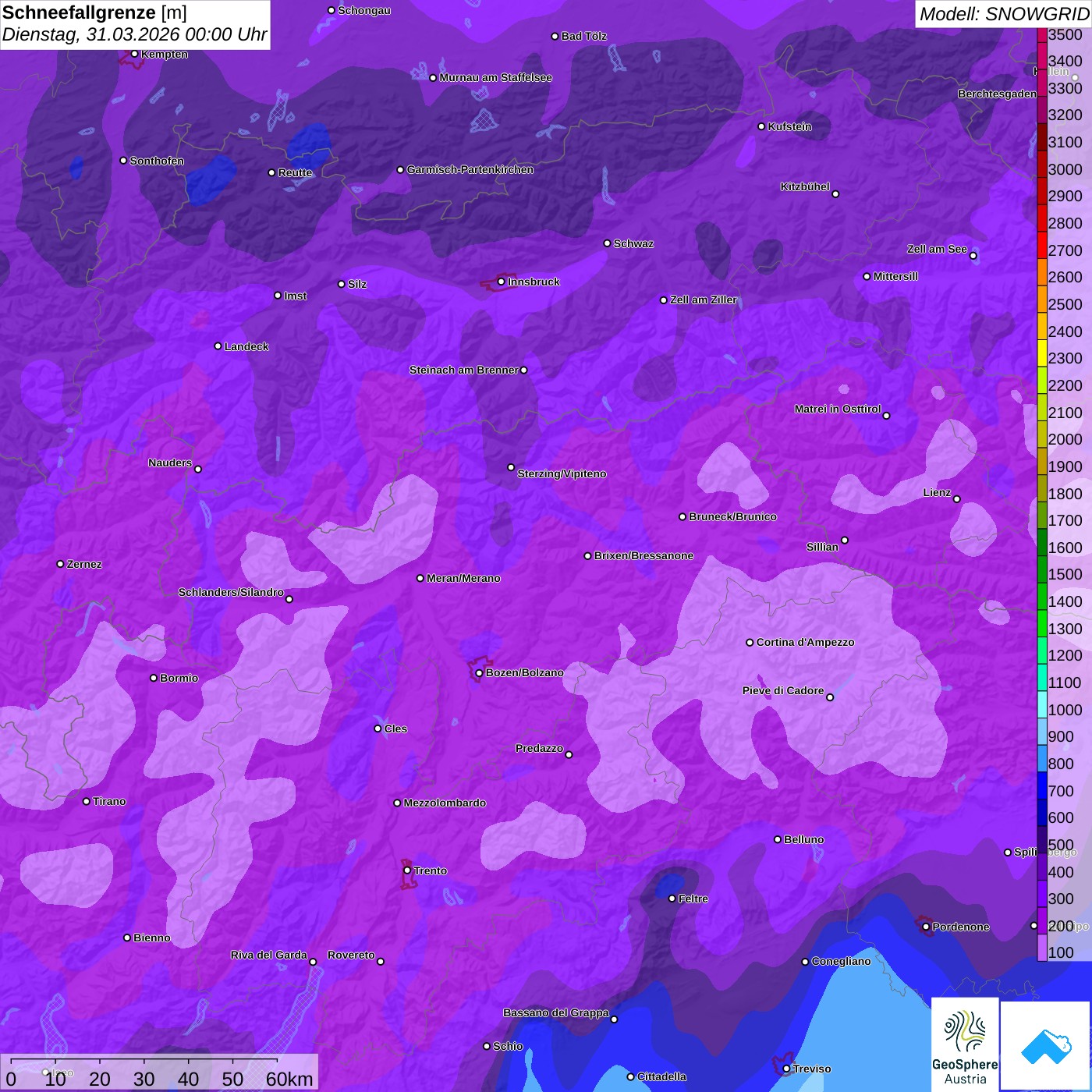Click the 'Bassano del Grappa' label
Viewport: 1092px width, 1092px height.
(556, 1012)
